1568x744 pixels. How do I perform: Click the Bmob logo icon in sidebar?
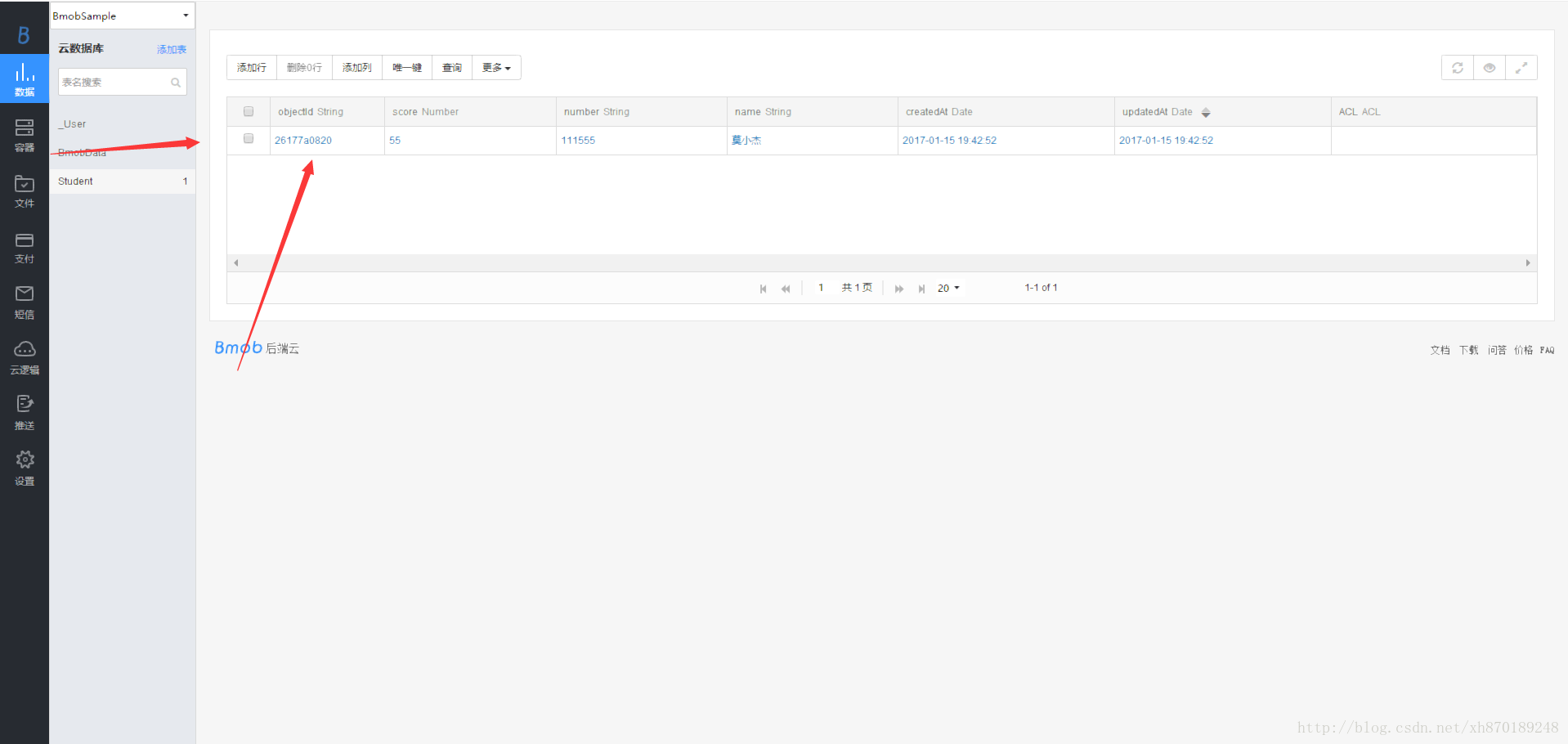click(24, 35)
